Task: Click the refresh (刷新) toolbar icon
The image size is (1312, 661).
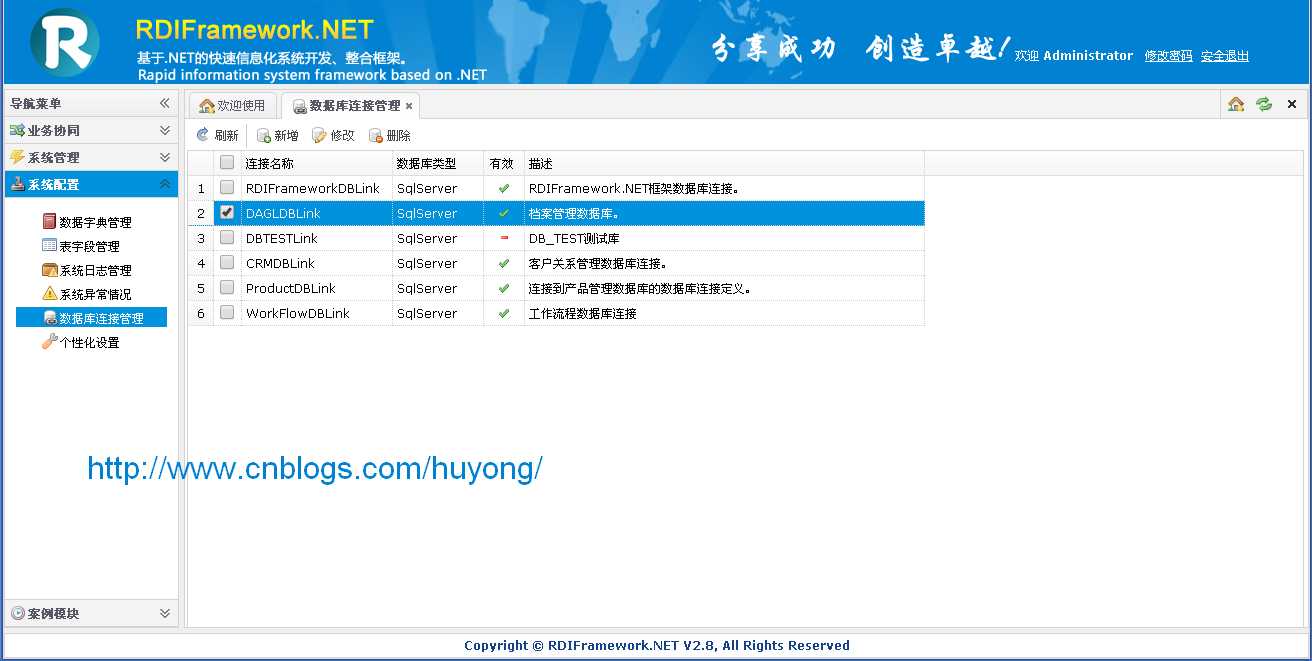Action: (x=203, y=135)
